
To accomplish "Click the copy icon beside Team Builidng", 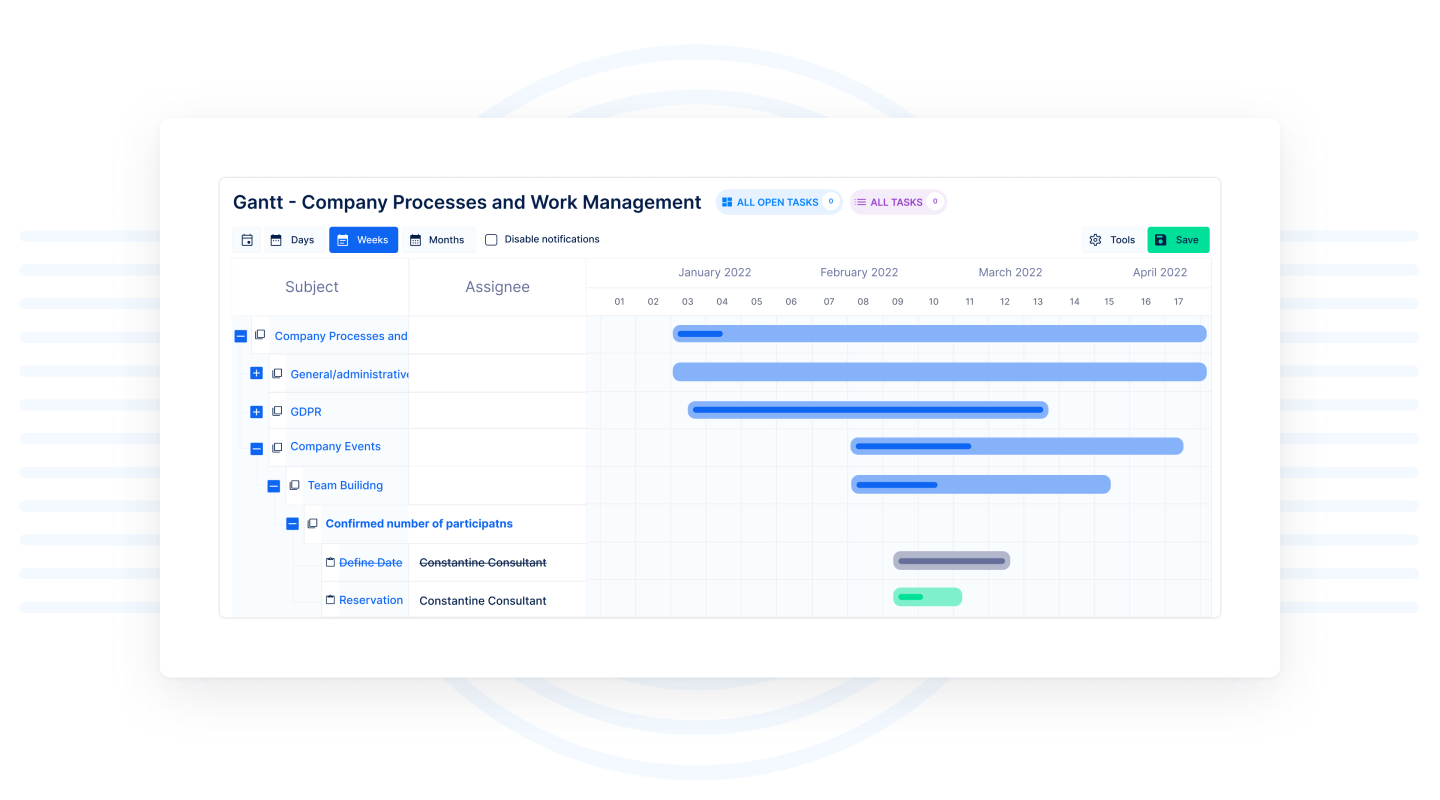I will (294, 485).
